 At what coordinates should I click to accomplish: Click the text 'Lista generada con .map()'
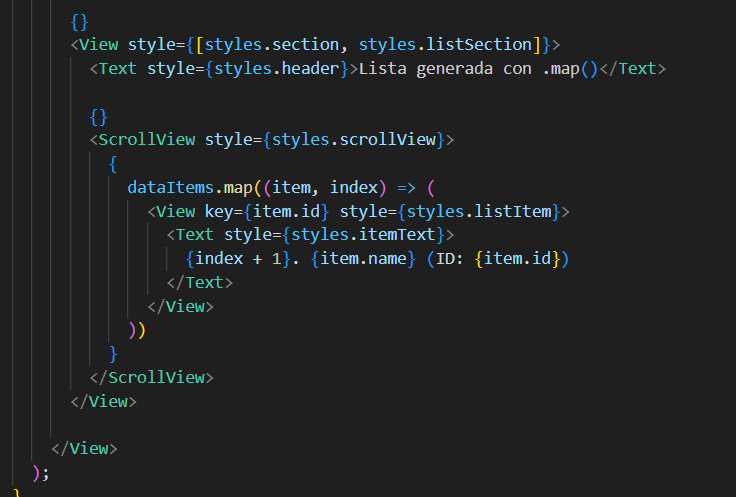(478, 69)
